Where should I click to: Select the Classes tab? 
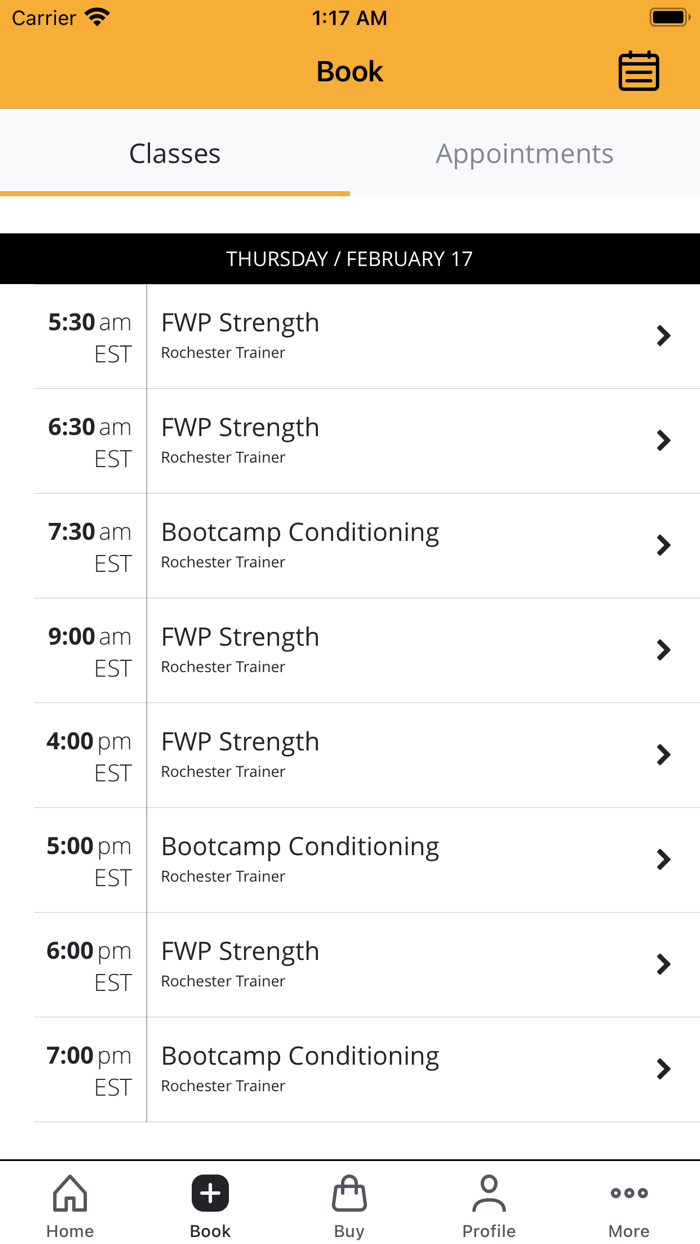tap(175, 154)
